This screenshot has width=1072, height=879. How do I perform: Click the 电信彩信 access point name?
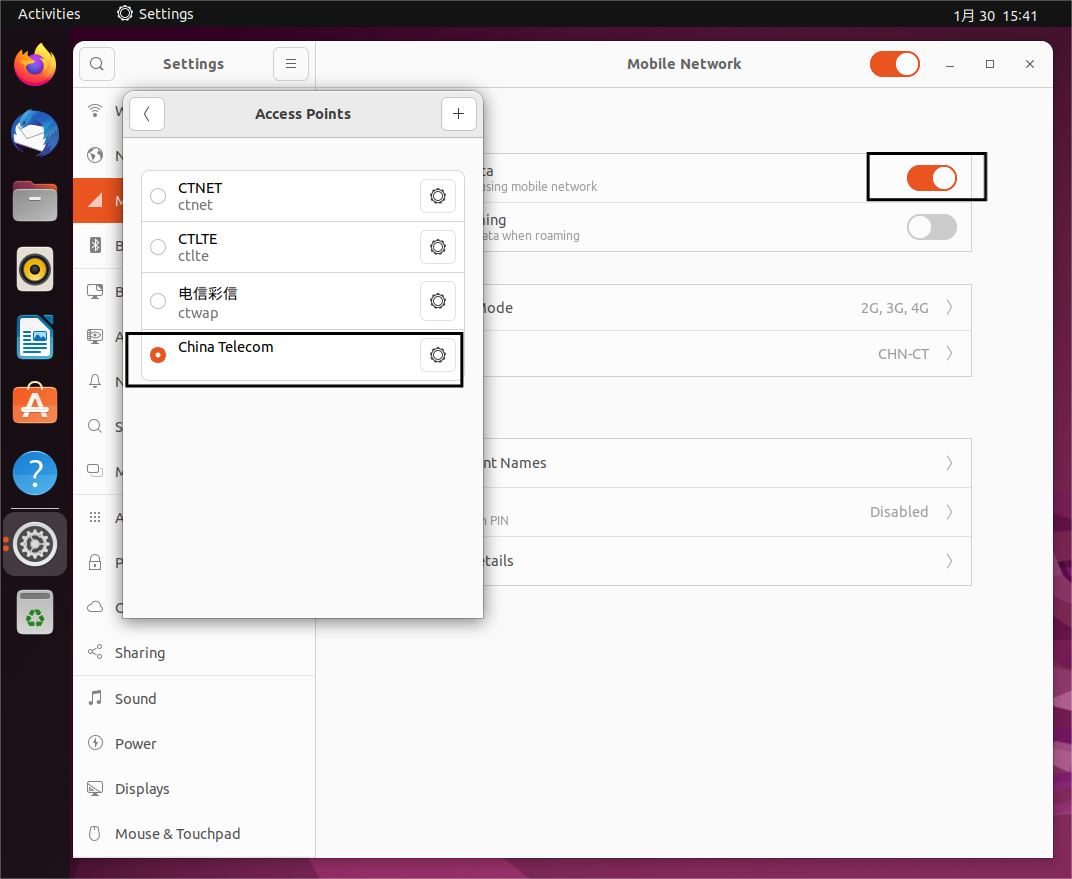(208, 293)
